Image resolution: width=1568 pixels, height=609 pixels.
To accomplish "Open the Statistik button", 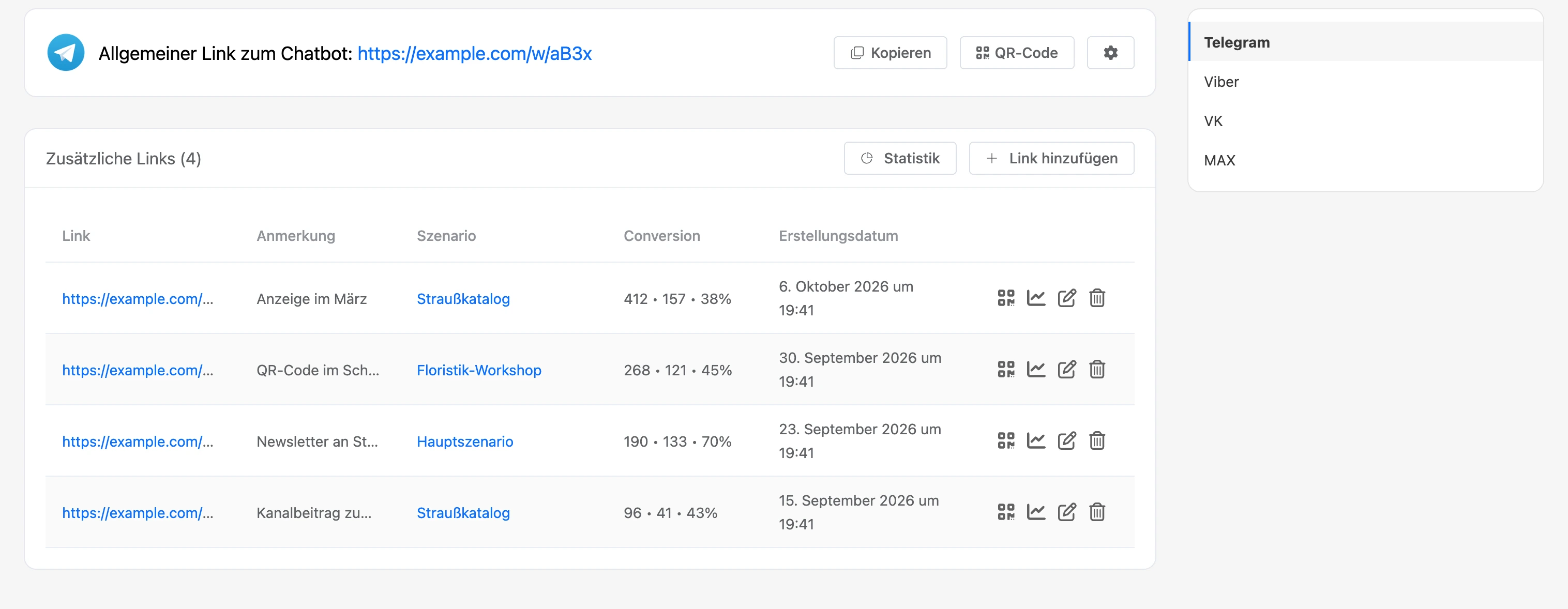I will (900, 158).
